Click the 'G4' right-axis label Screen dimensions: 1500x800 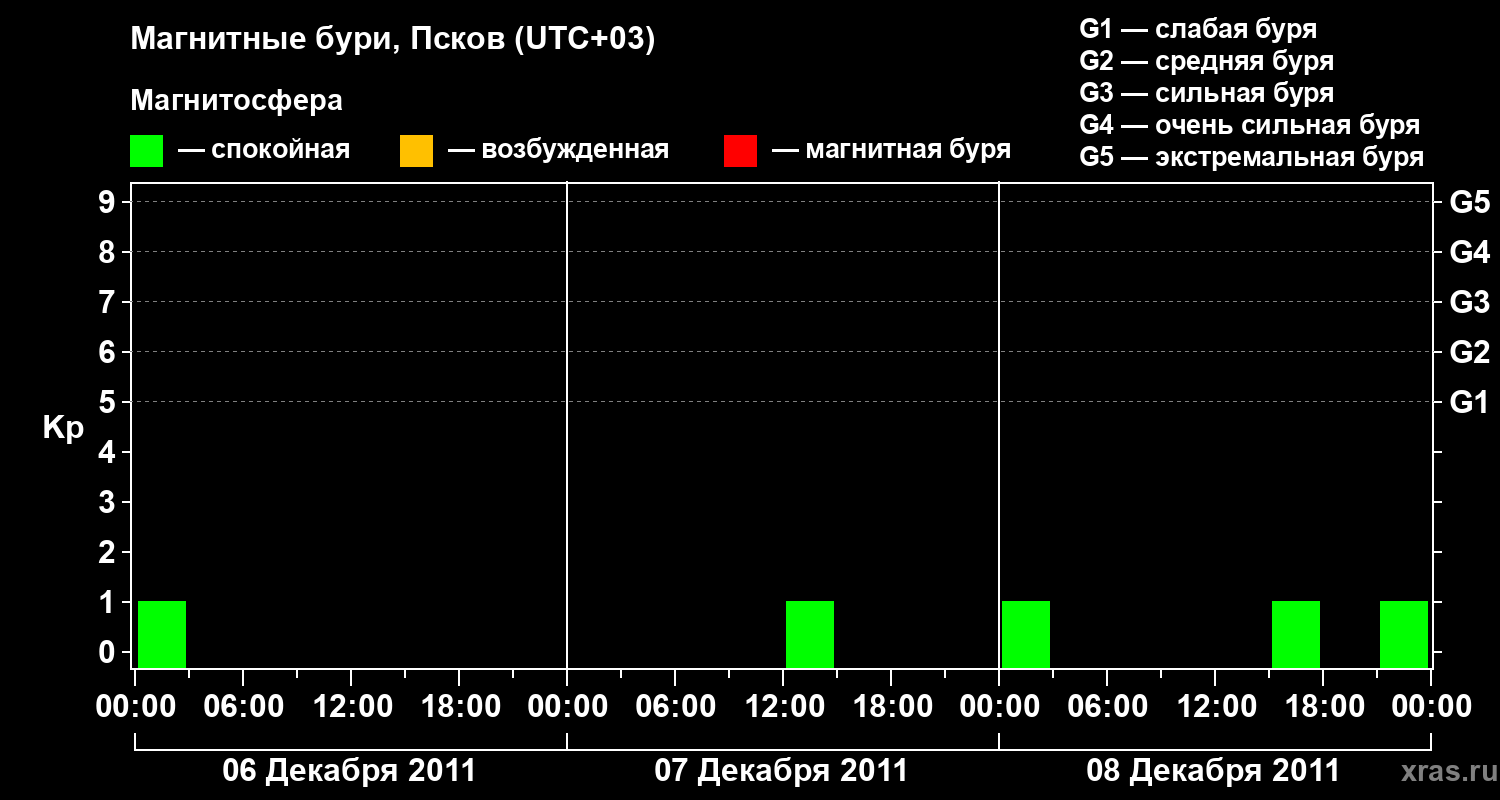tap(1470, 252)
